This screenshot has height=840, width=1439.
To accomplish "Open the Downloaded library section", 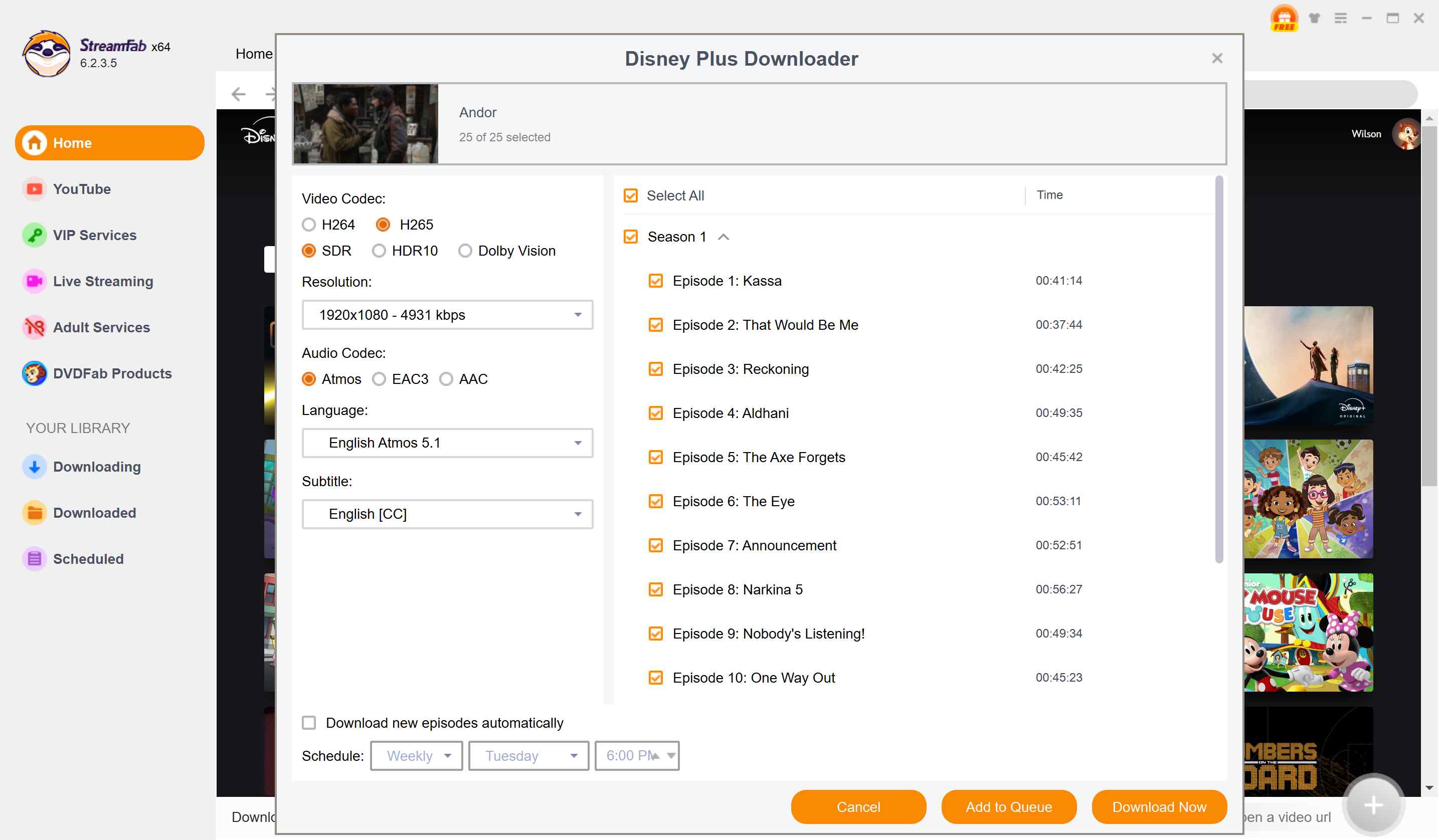I will coord(94,513).
